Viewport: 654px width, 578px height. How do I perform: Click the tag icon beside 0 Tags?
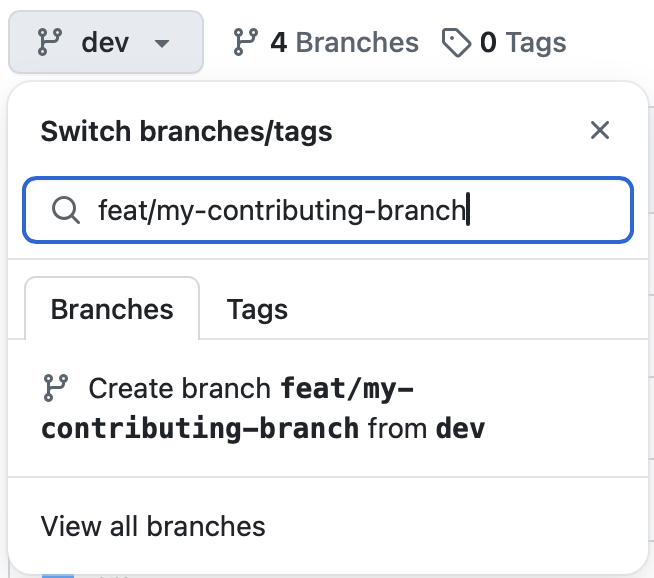pyautogui.click(x=456, y=42)
